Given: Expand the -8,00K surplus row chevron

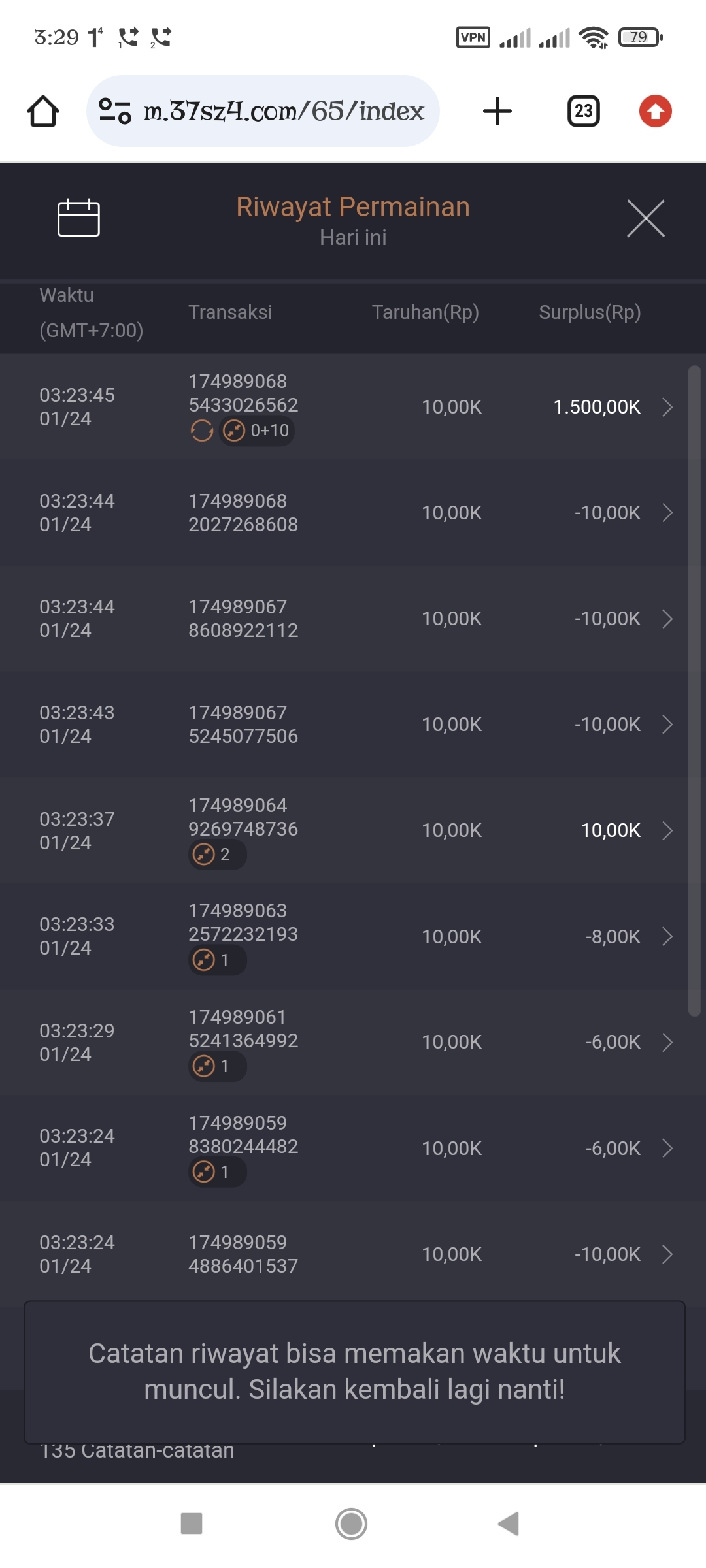Looking at the screenshot, I should click(x=667, y=936).
